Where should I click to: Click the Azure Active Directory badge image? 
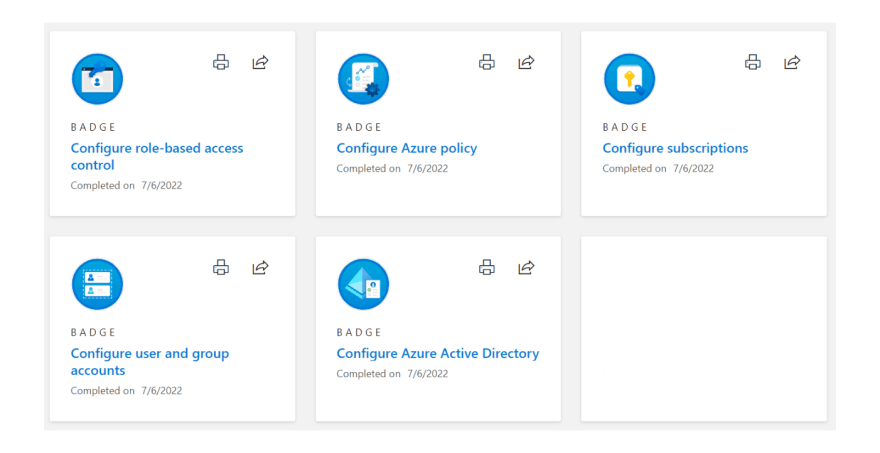point(363,284)
